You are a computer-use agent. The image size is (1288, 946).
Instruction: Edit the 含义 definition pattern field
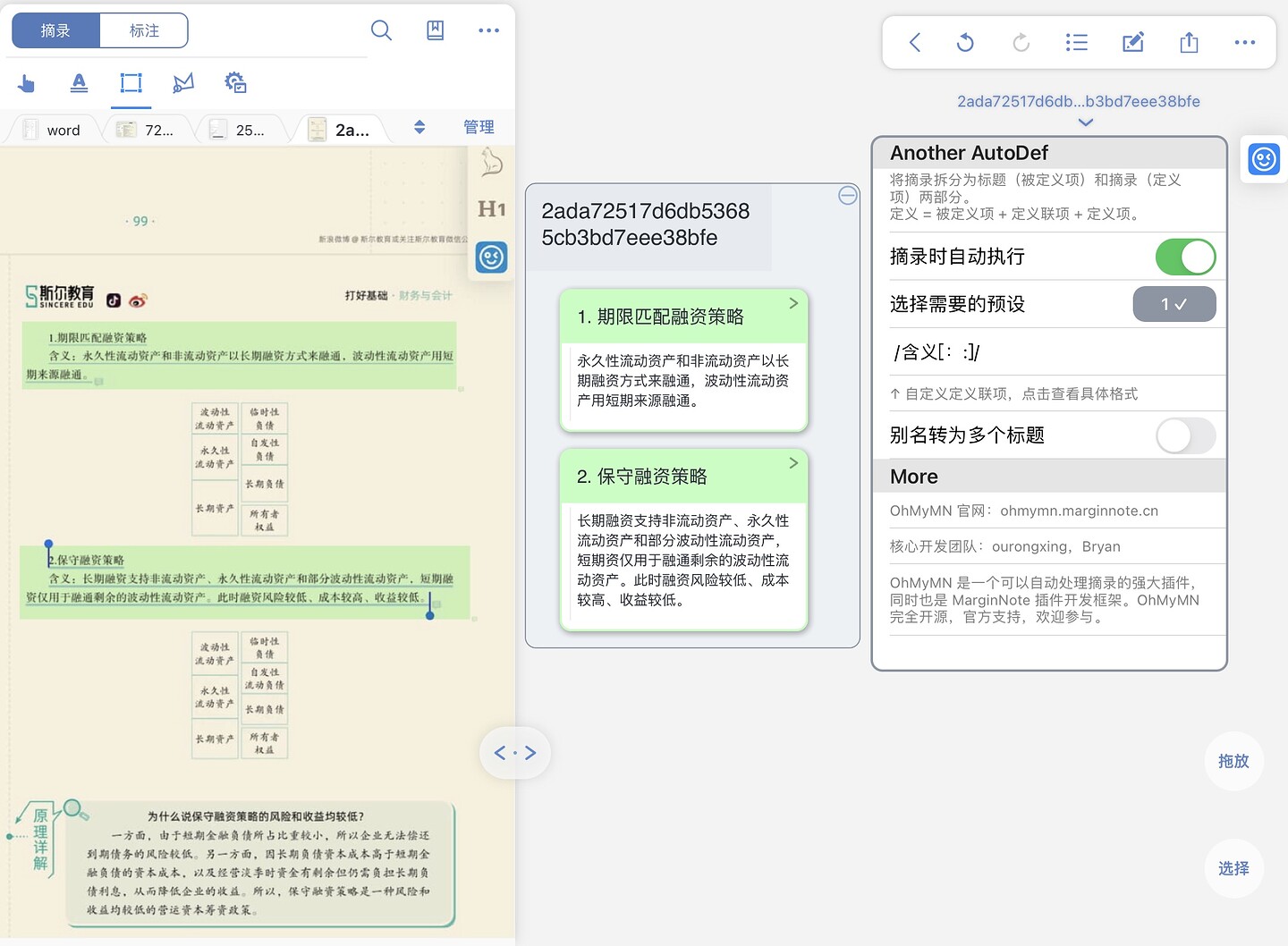point(1057,352)
